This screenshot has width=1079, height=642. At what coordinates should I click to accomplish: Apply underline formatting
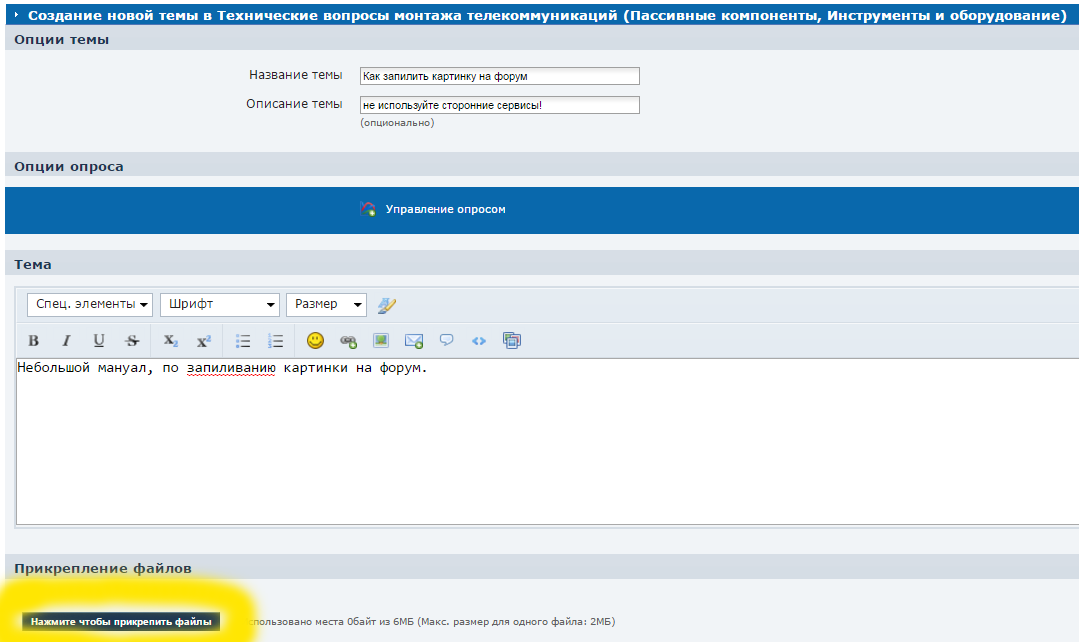[99, 341]
